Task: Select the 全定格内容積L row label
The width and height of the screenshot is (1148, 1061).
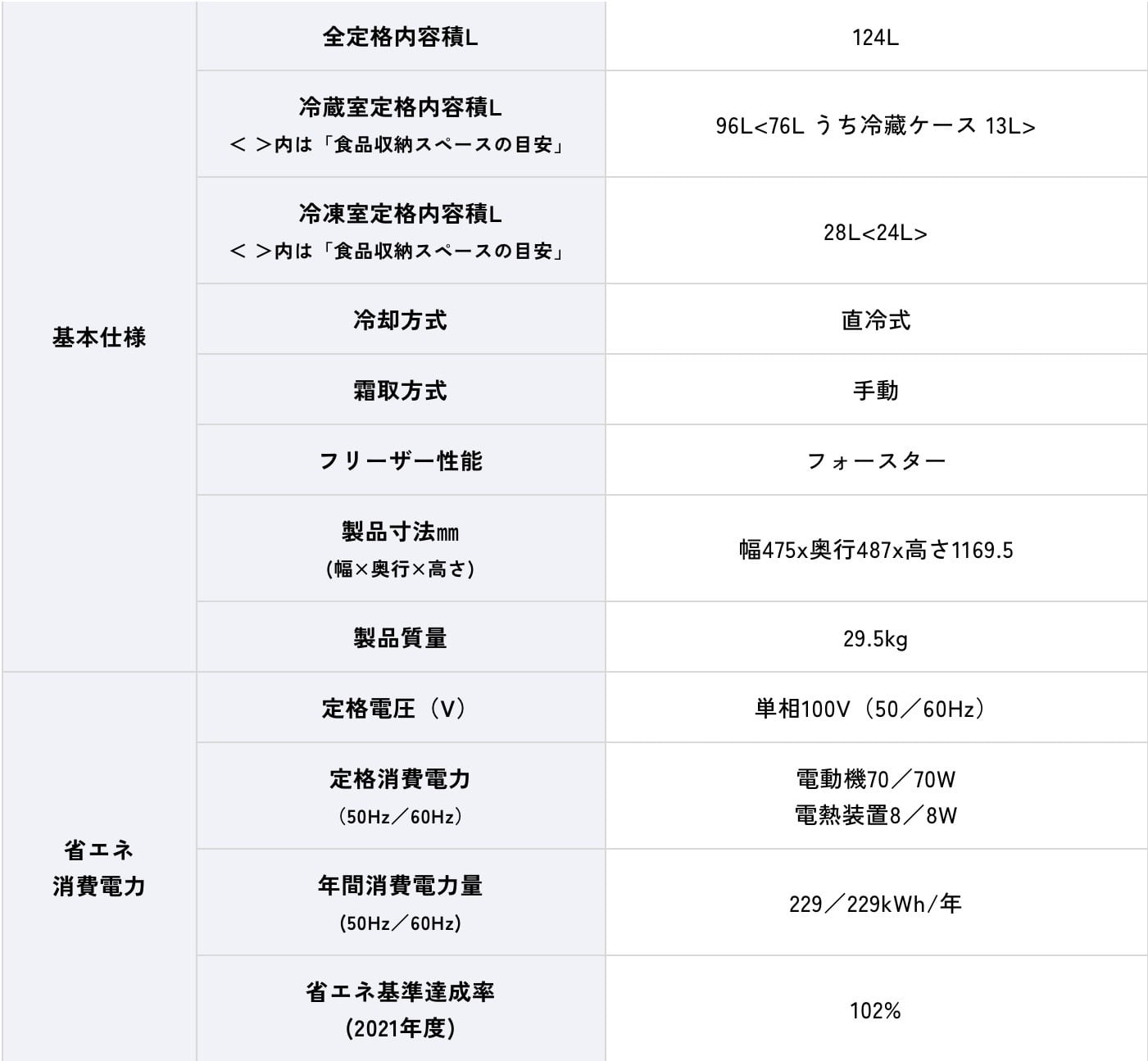Action: point(400,37)
